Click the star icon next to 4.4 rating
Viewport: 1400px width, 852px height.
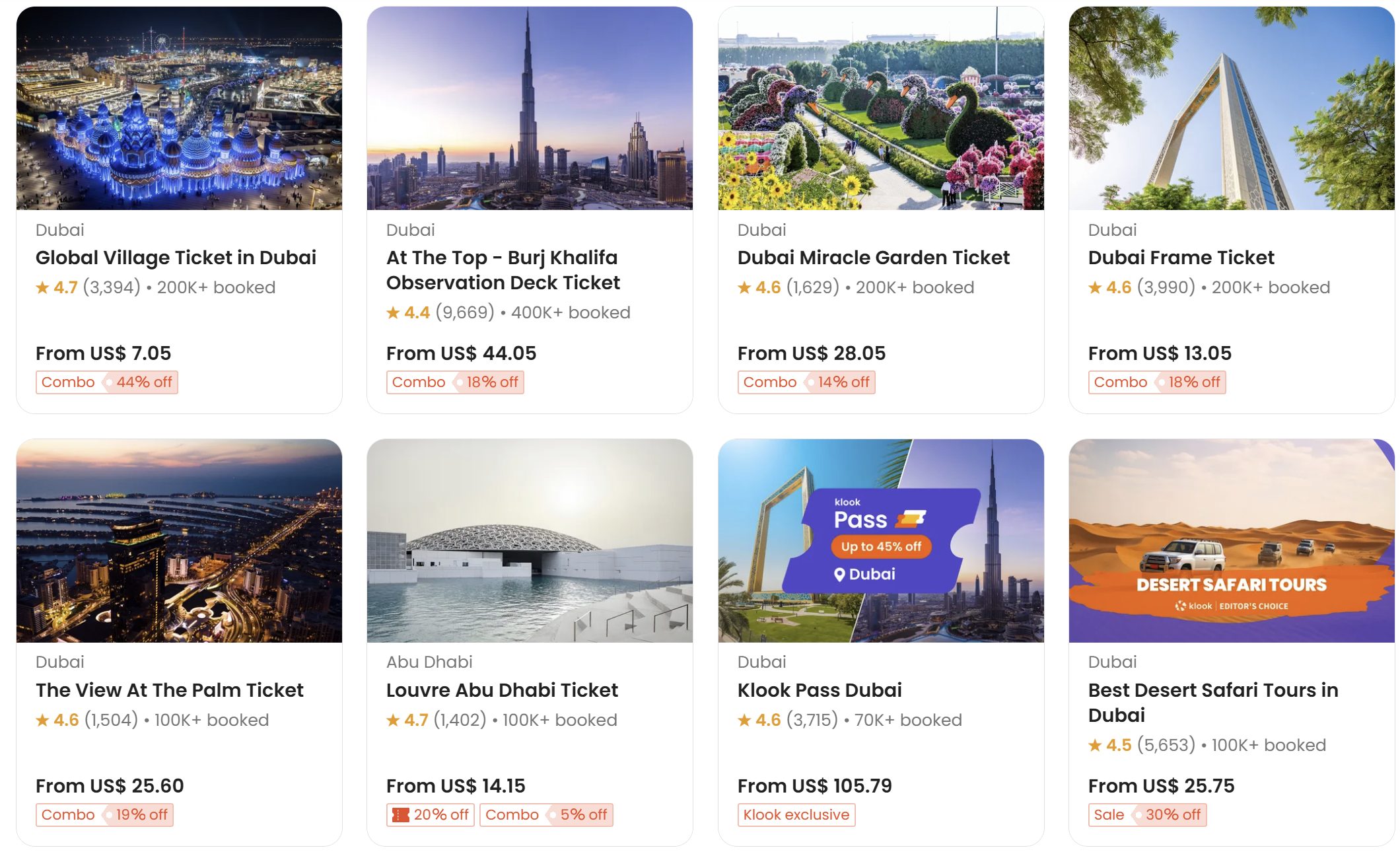point(393,312)
